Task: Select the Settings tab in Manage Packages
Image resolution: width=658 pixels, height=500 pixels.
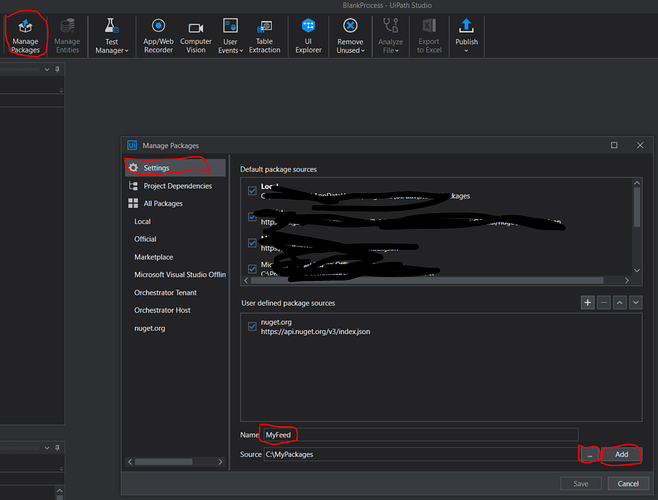Action: [x=175, y=168]
